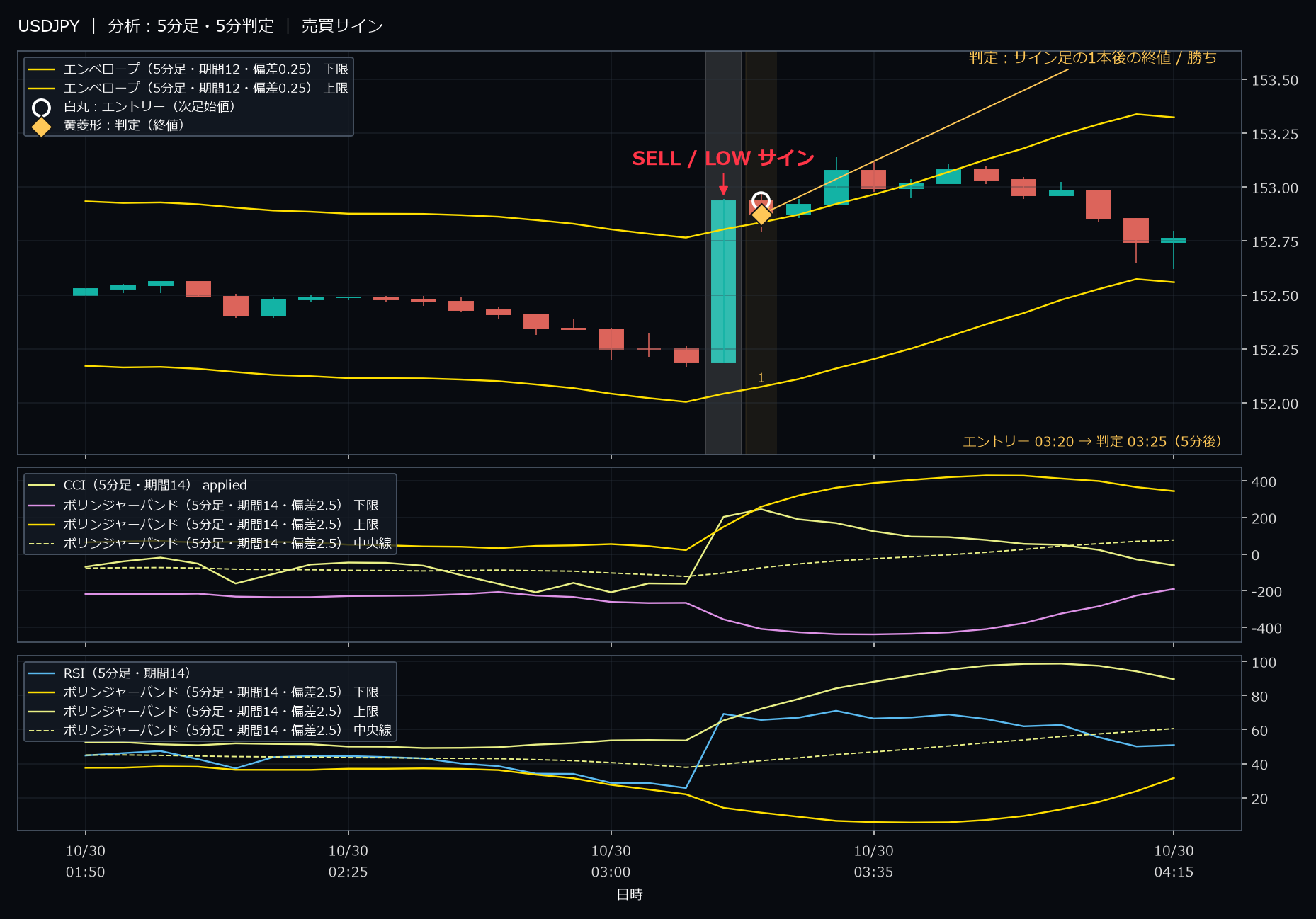1316x919 pixels.
Task: Click the white circle entry marker on the chart
Action: point(761,201)
